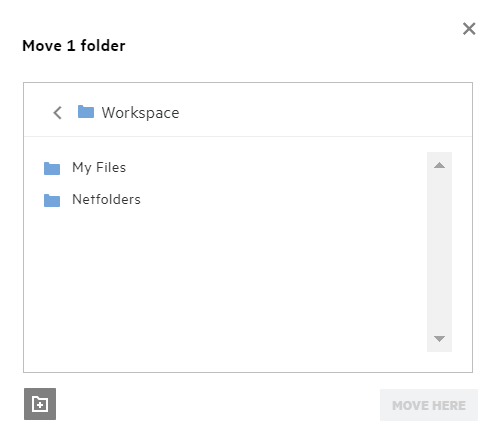
Task: Click blank header area right of Workspace
Action: (323, 113)
